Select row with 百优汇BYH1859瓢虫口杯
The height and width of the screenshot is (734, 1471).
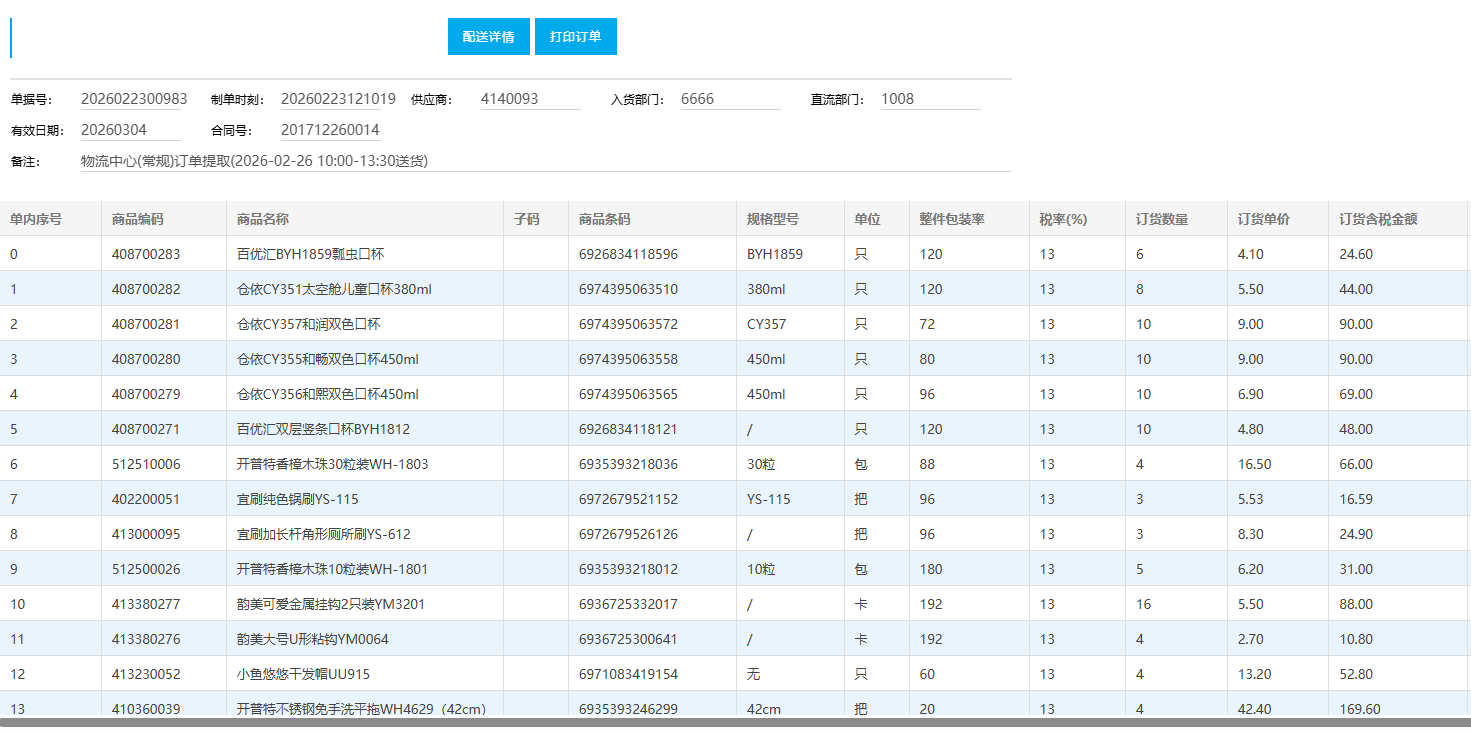[x=309, y=254]
